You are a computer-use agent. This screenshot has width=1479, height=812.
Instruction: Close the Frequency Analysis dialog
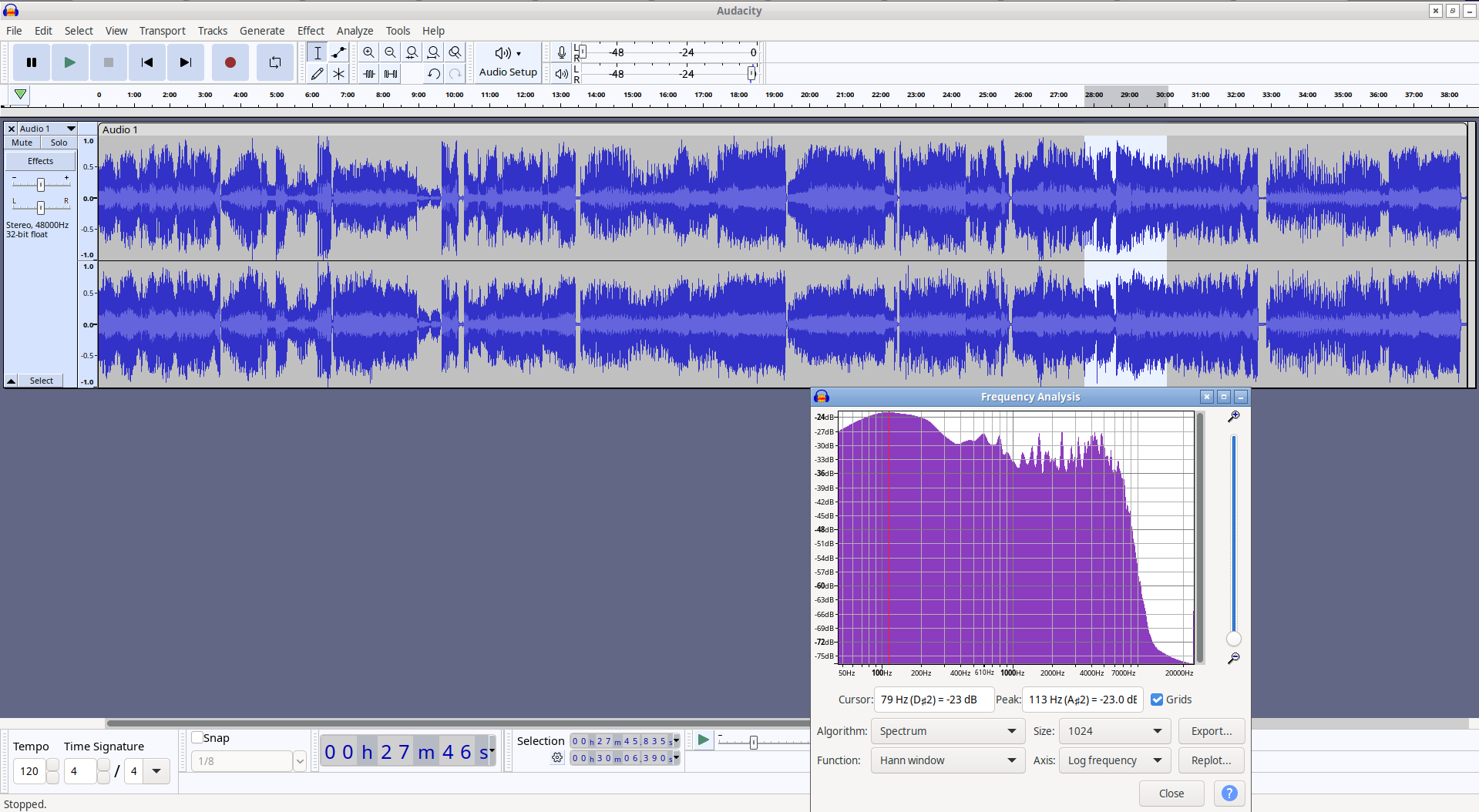1171,794
